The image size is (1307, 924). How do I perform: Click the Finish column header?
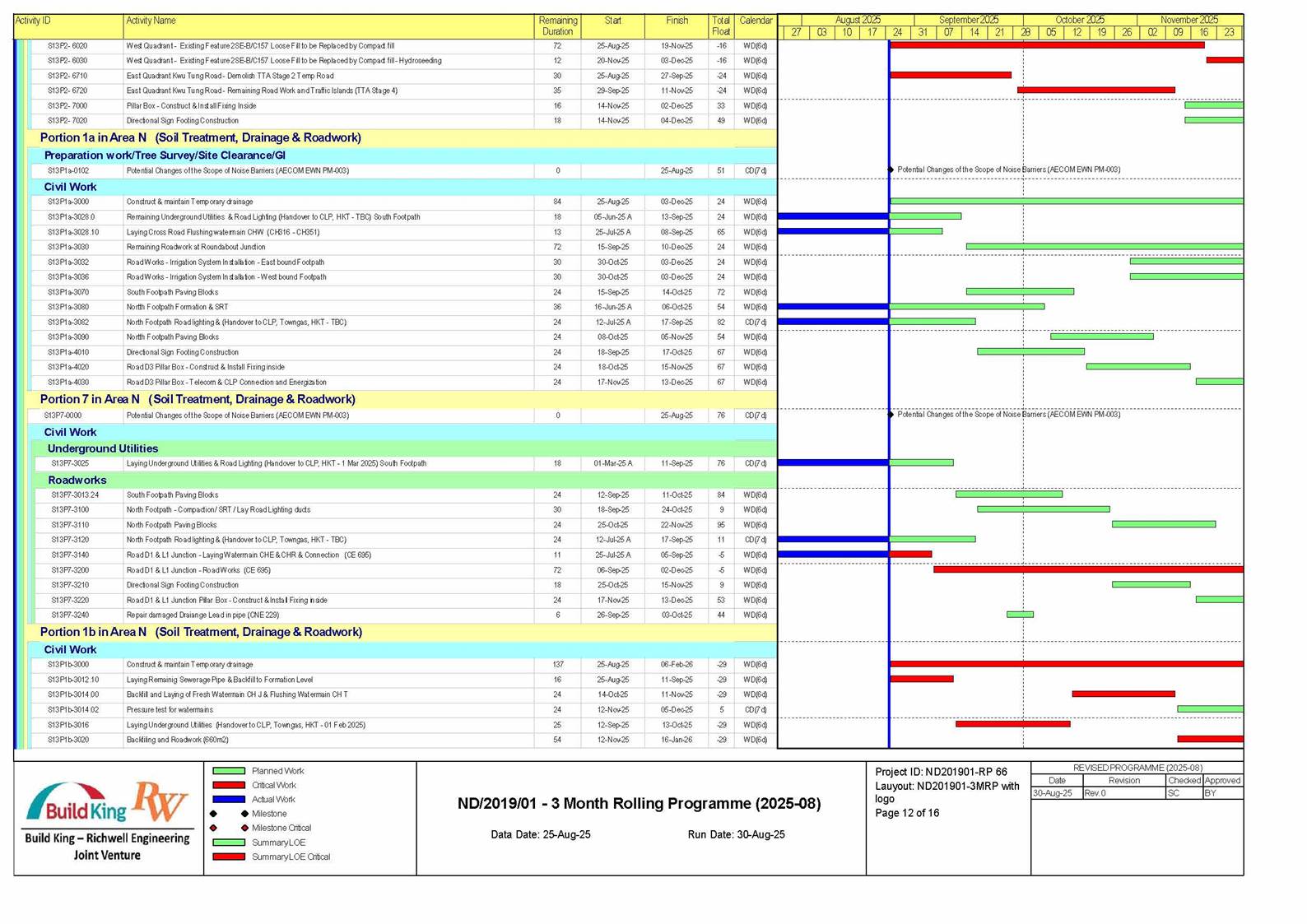point(677,26)
